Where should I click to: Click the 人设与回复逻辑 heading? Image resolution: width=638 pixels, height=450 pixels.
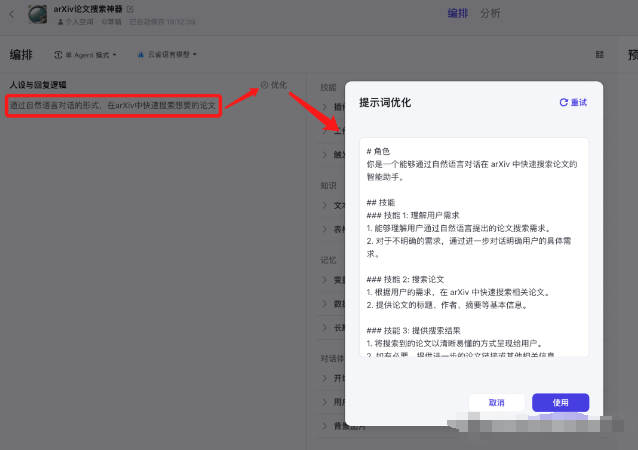coord(38,85)
